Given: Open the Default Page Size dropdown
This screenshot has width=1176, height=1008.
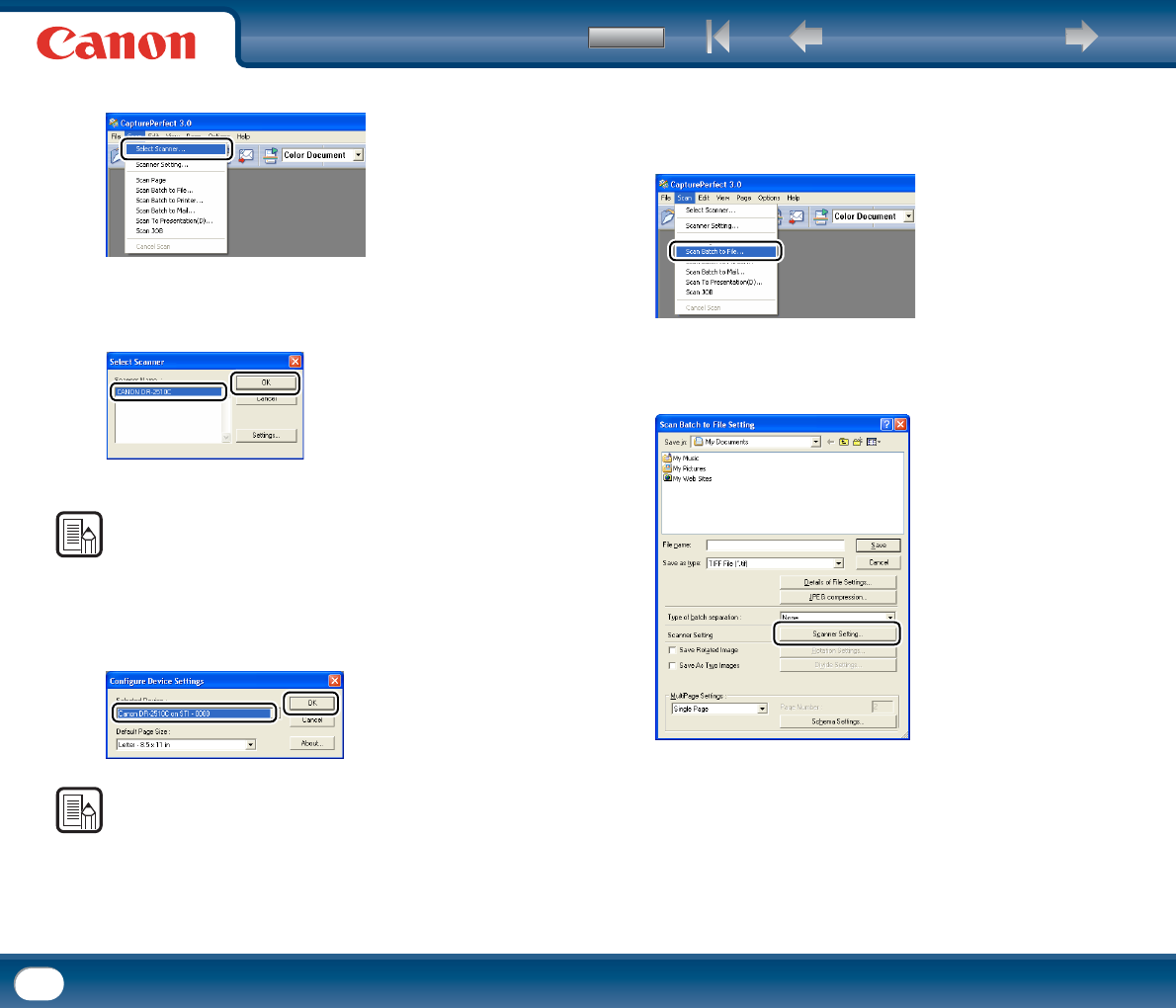Looking at the screenshot, I should (x=250, y=744).
